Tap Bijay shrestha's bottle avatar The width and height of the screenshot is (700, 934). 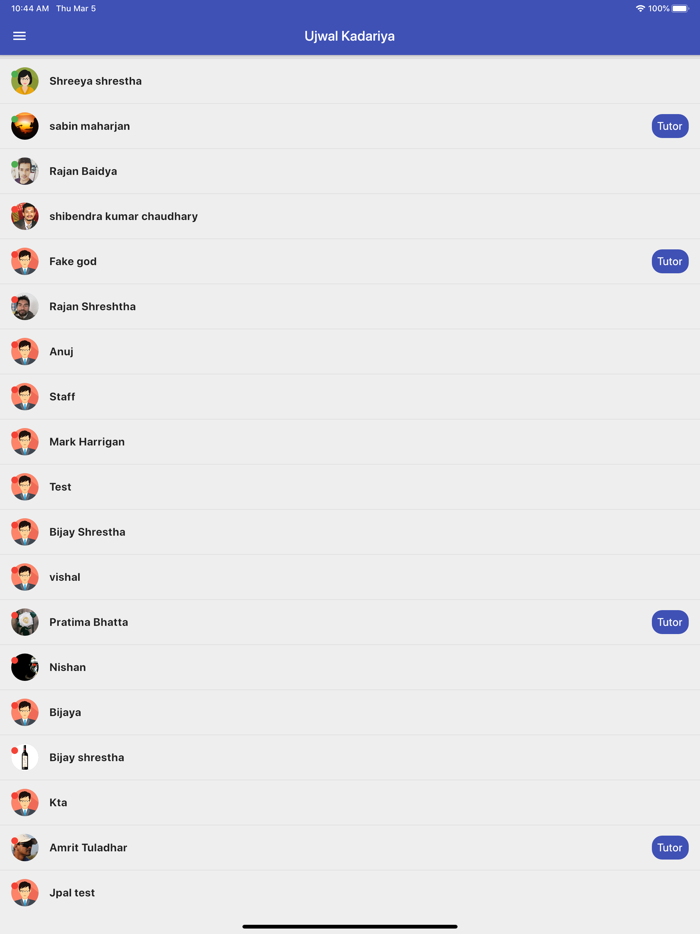25,758
